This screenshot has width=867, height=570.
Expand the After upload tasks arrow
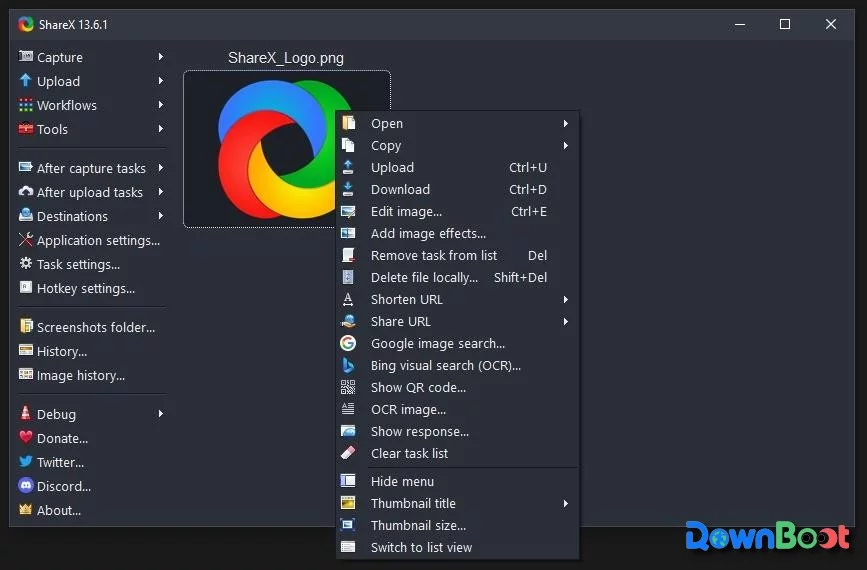pyautogui.click(x=160, y=192)
